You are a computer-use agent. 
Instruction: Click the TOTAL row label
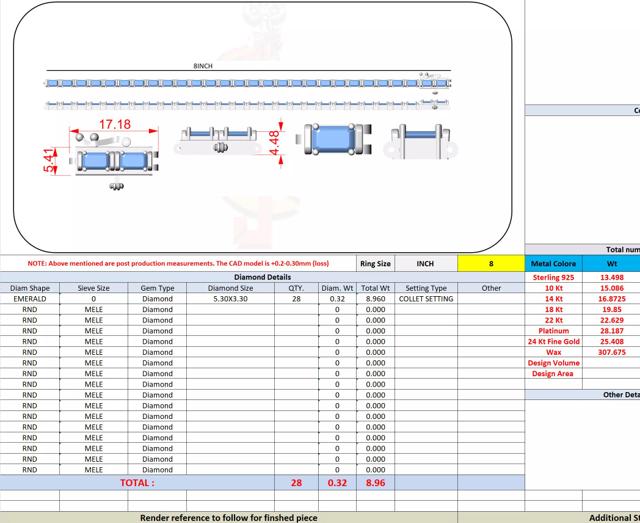pos(137,483)
